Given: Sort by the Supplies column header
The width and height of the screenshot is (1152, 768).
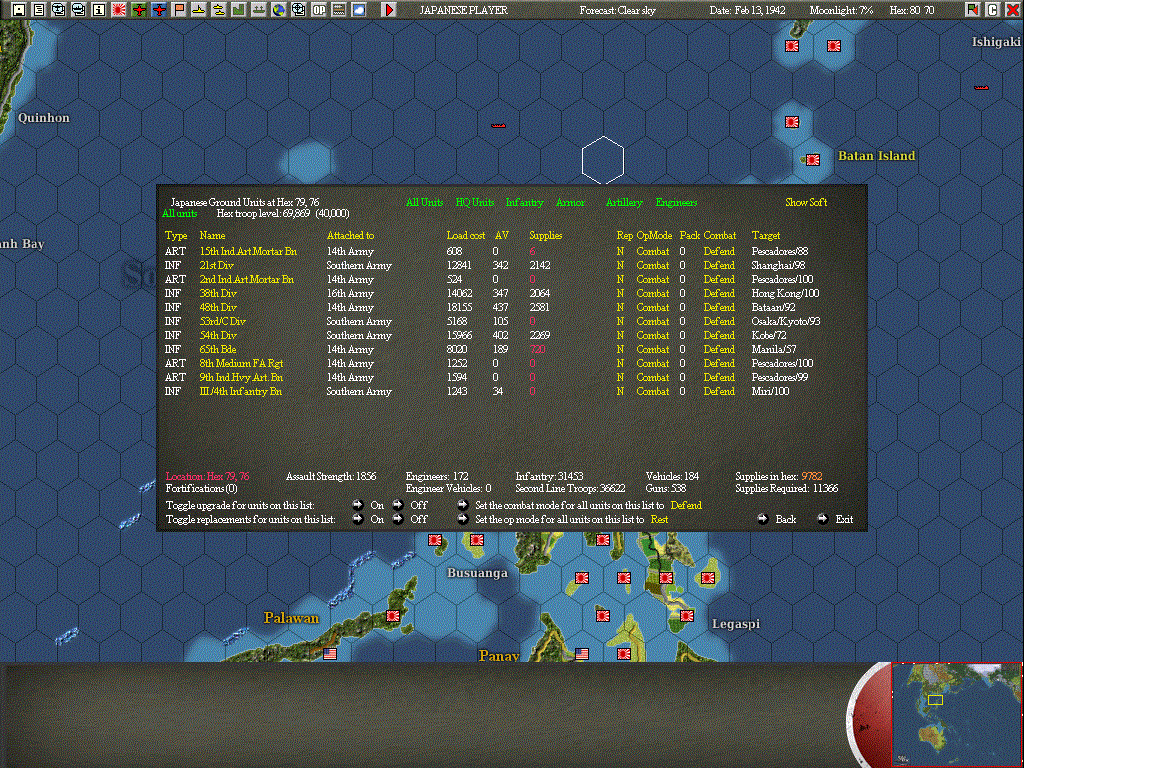Looking at the screenshot, I should coord(545,235).
